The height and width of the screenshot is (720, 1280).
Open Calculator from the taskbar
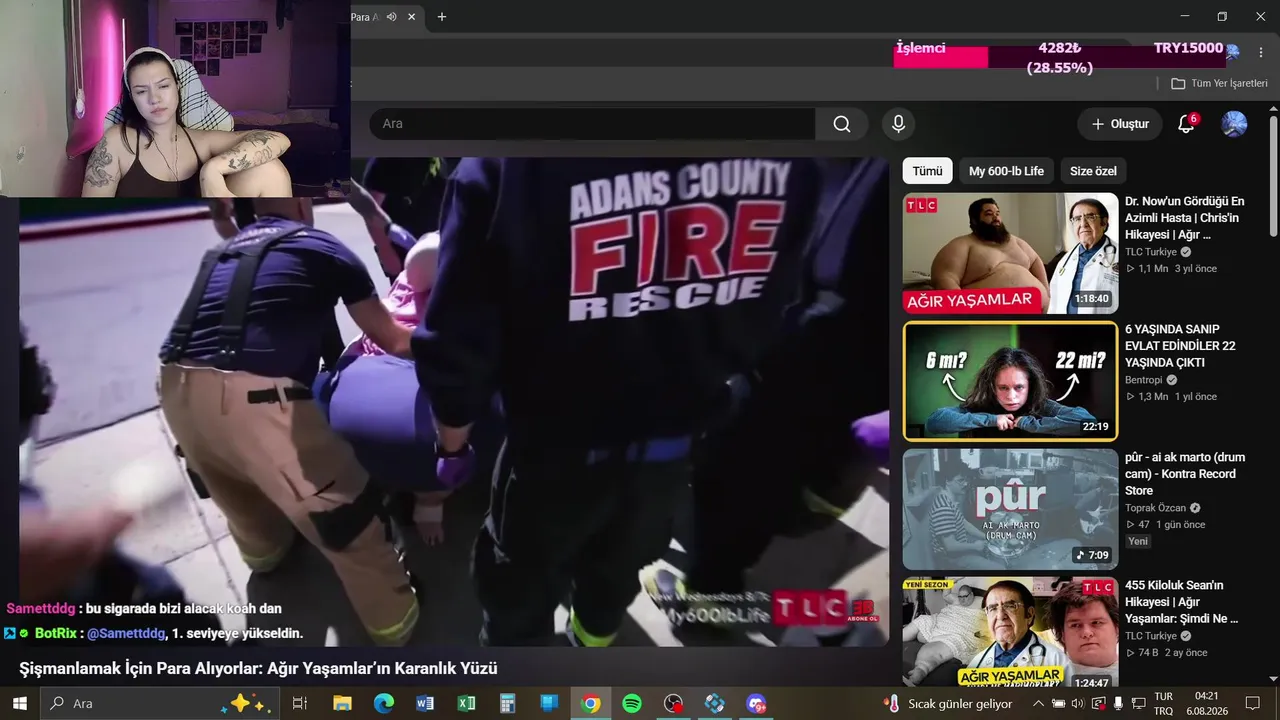point(508,703)
